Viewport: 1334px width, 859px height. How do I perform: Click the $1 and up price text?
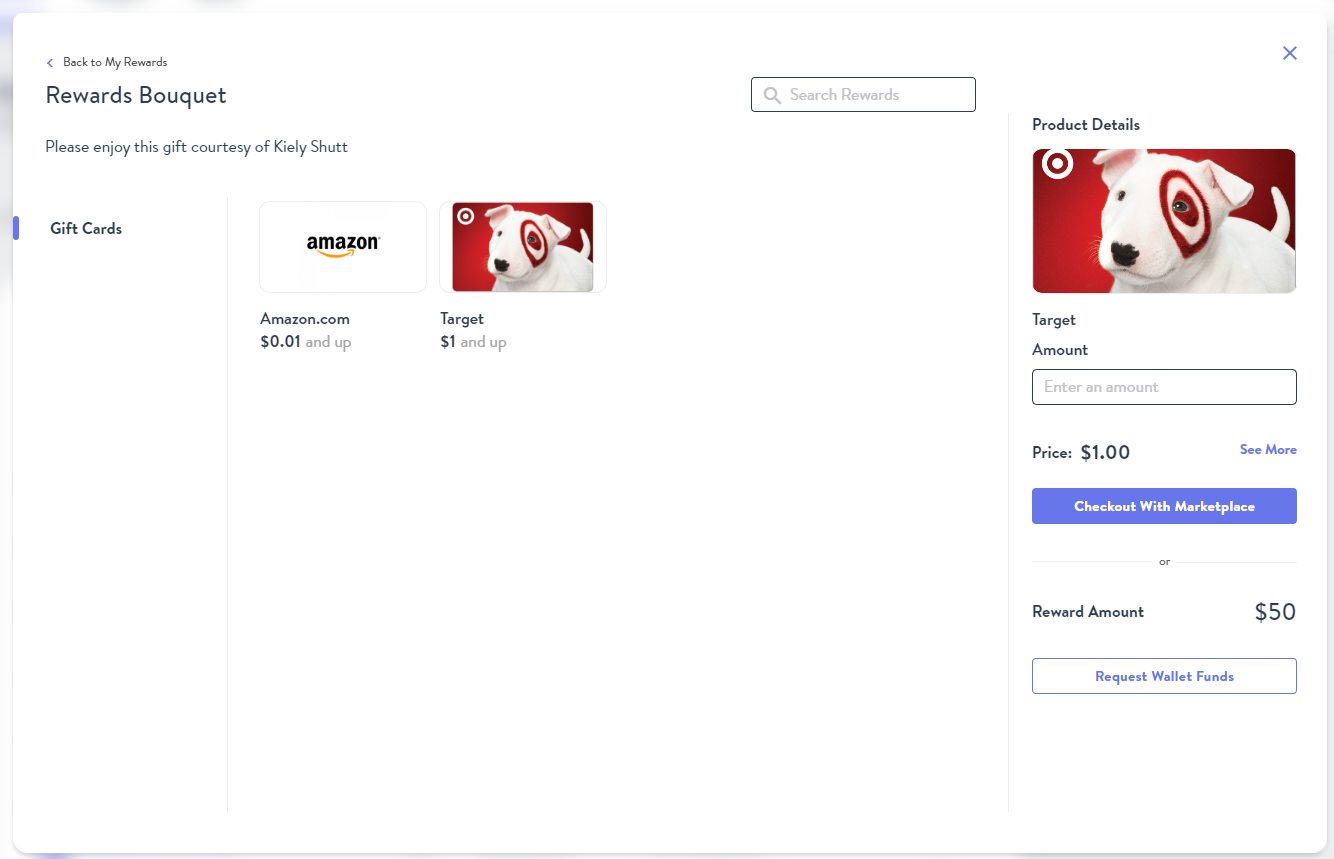pyautogui.click(x=473, y=342)
